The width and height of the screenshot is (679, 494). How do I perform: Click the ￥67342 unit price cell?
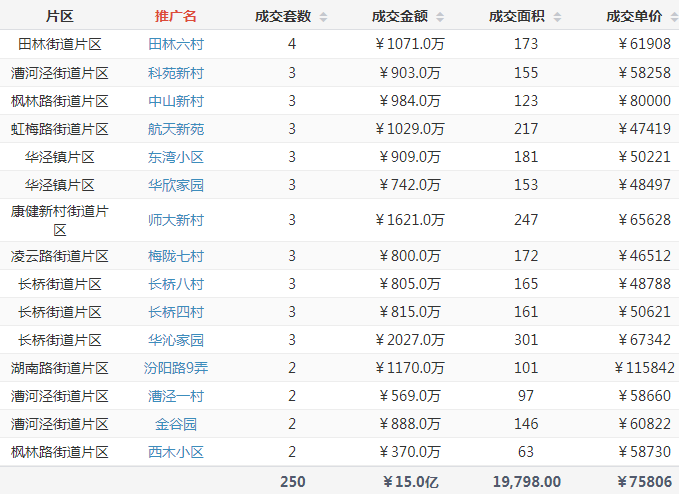click(644, 340)
